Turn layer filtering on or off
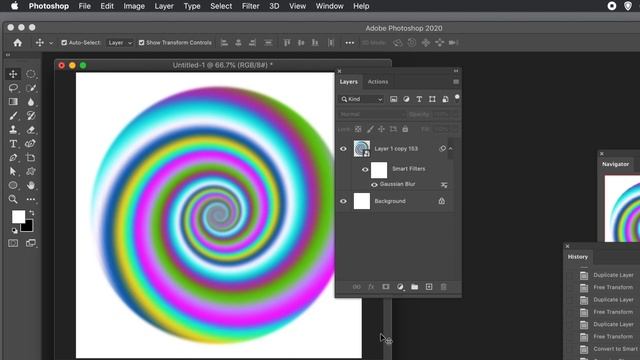 [x=457, y=98]
